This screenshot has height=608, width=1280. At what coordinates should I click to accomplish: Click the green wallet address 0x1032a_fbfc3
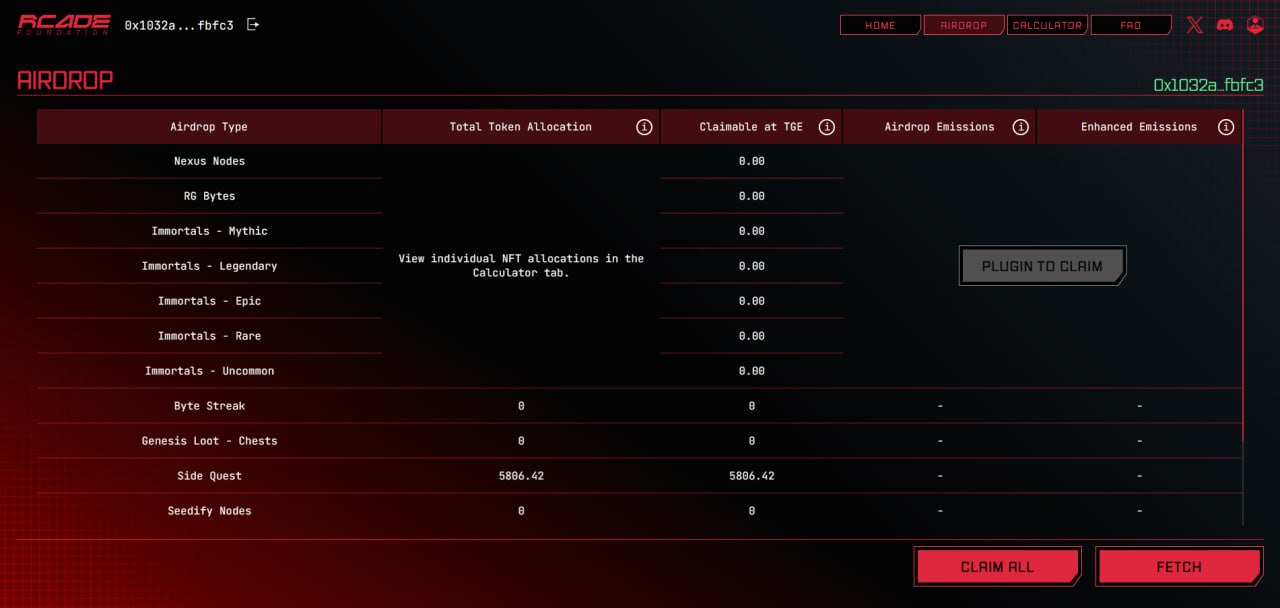pyautogui.click(x=1209, y=85)
